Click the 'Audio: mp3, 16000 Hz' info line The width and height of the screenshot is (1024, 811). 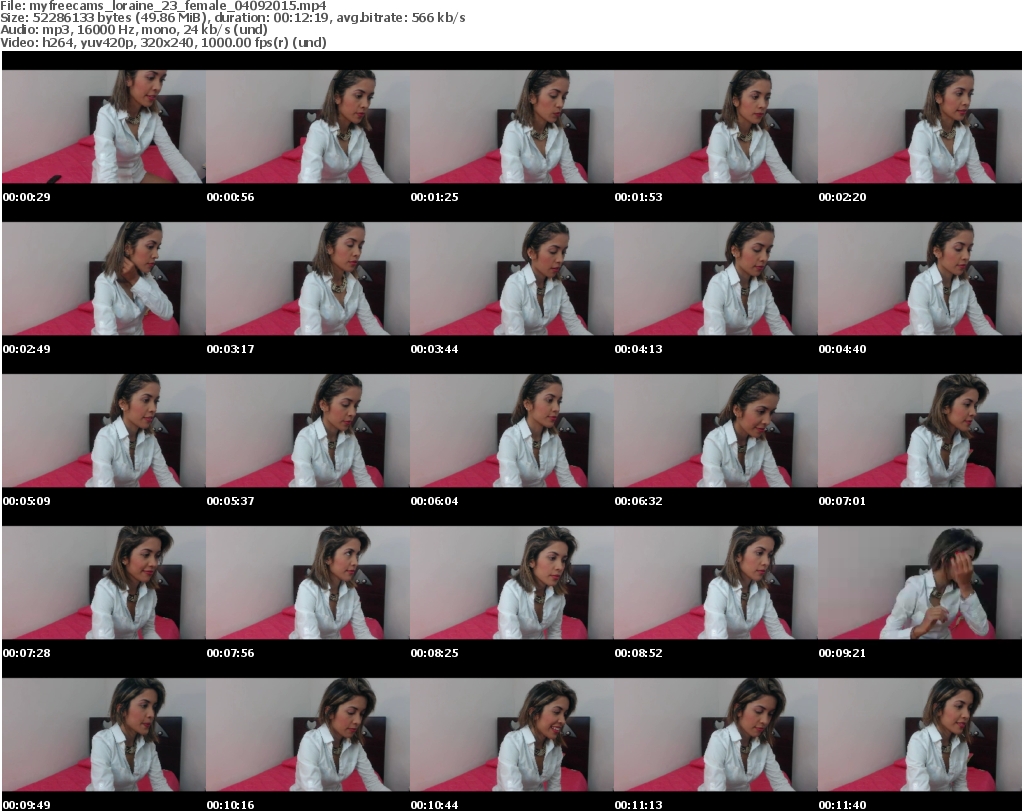tap(134, 30)
